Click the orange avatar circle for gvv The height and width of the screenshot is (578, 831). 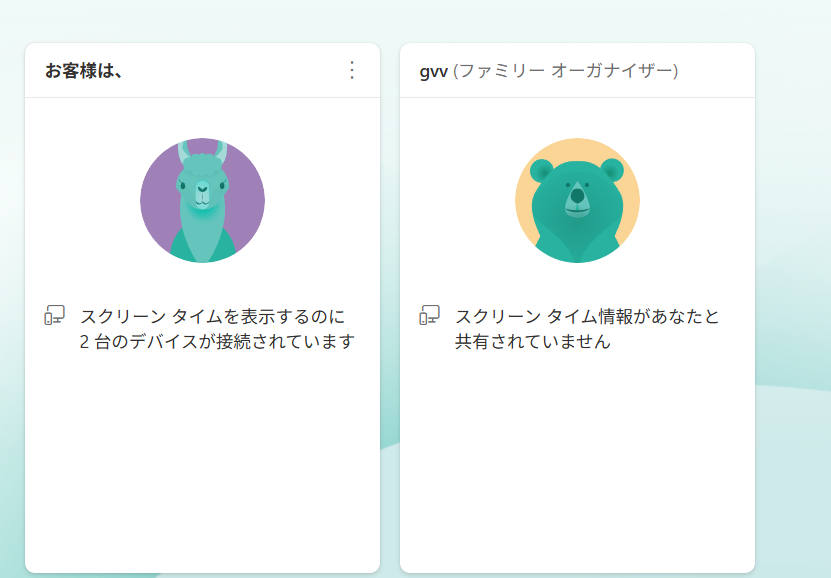click(x=576, y=199)
